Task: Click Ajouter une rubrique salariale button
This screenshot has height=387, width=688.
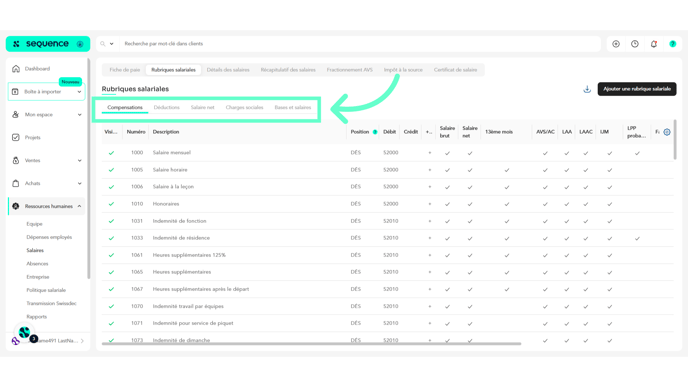Action: point(637,89)
